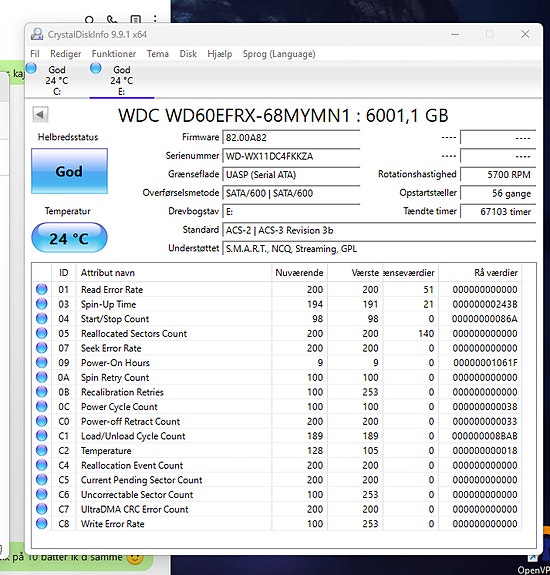Click status orb for Power-On Hours

tap(42, 363)
